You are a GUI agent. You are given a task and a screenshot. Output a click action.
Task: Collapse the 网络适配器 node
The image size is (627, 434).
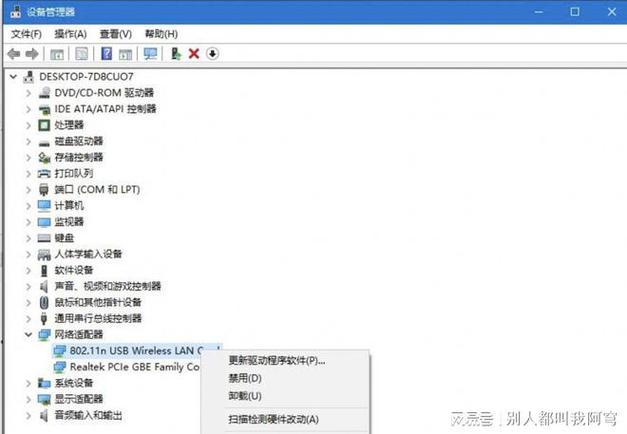point(28,334)
